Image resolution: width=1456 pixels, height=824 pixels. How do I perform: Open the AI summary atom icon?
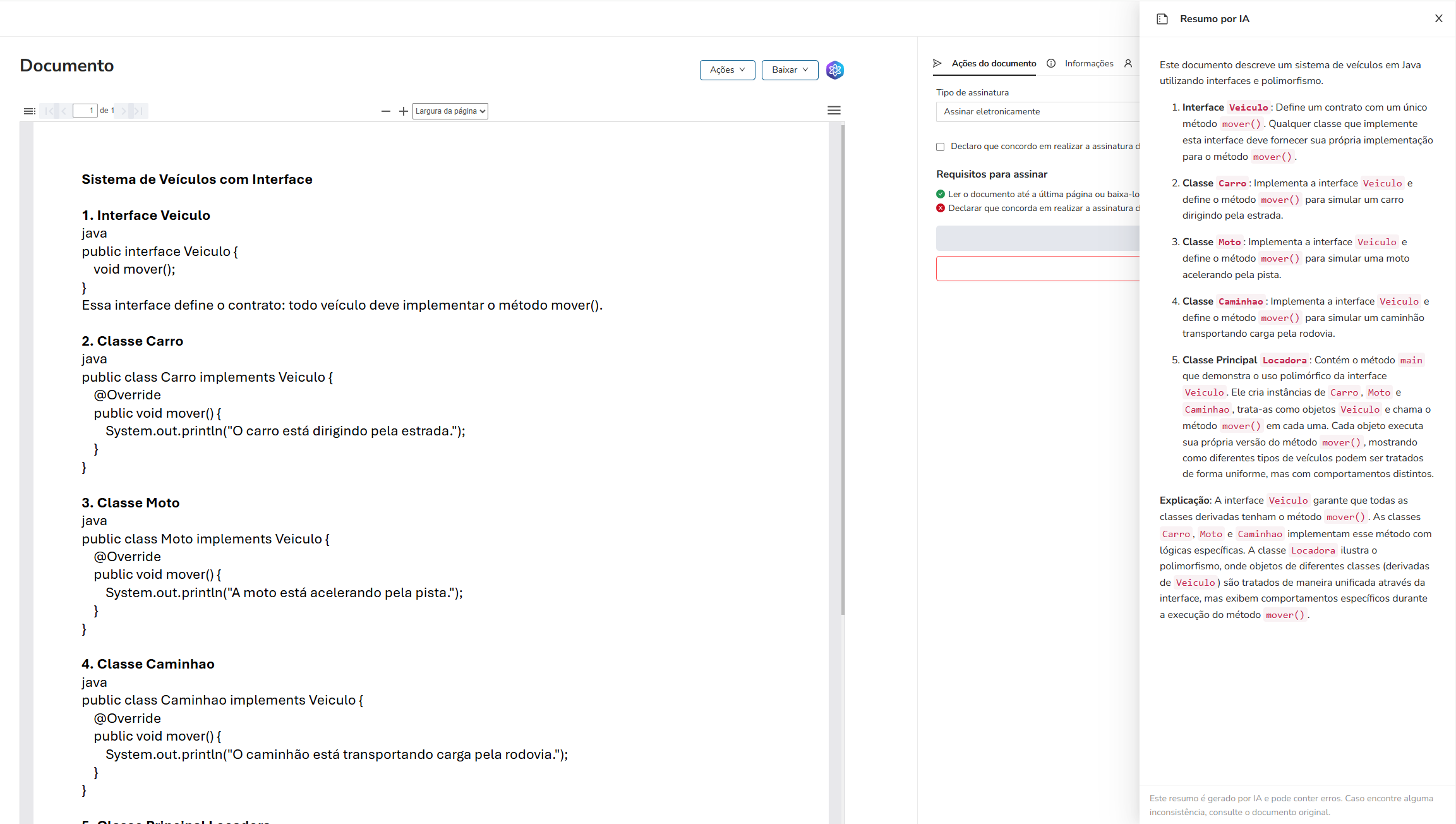point(834,70)
